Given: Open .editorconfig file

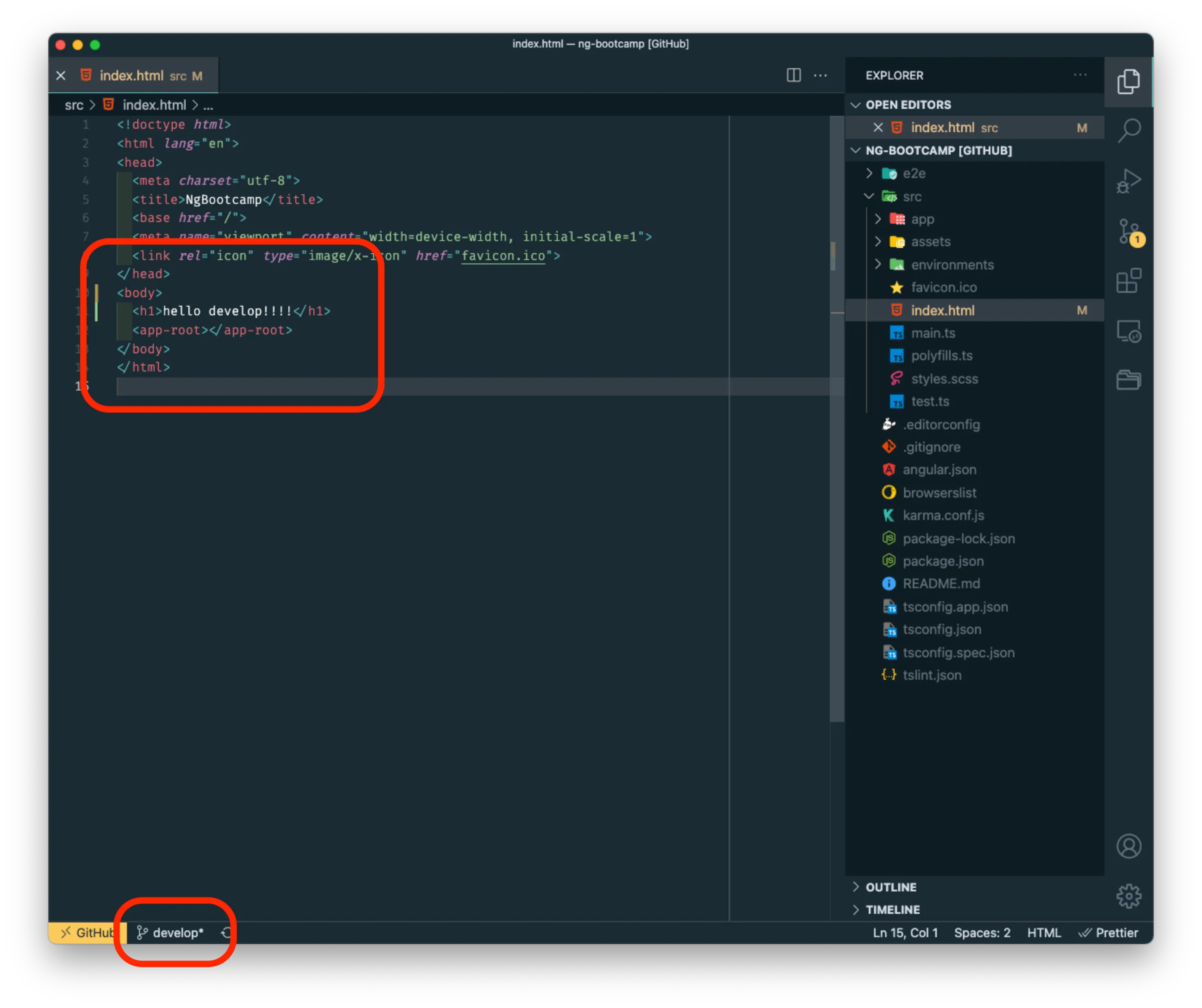Looking at the screenshot, I should [974, 425].
